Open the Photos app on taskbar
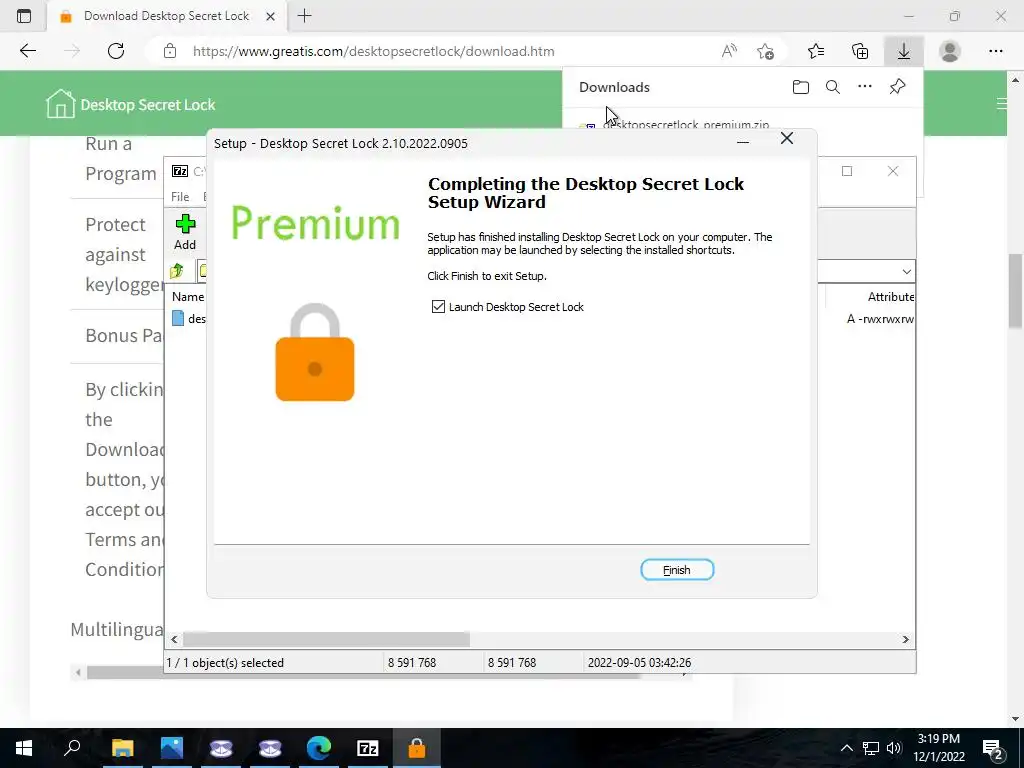Viewport: 1024px width, 768px height. (x=172, y=748)
